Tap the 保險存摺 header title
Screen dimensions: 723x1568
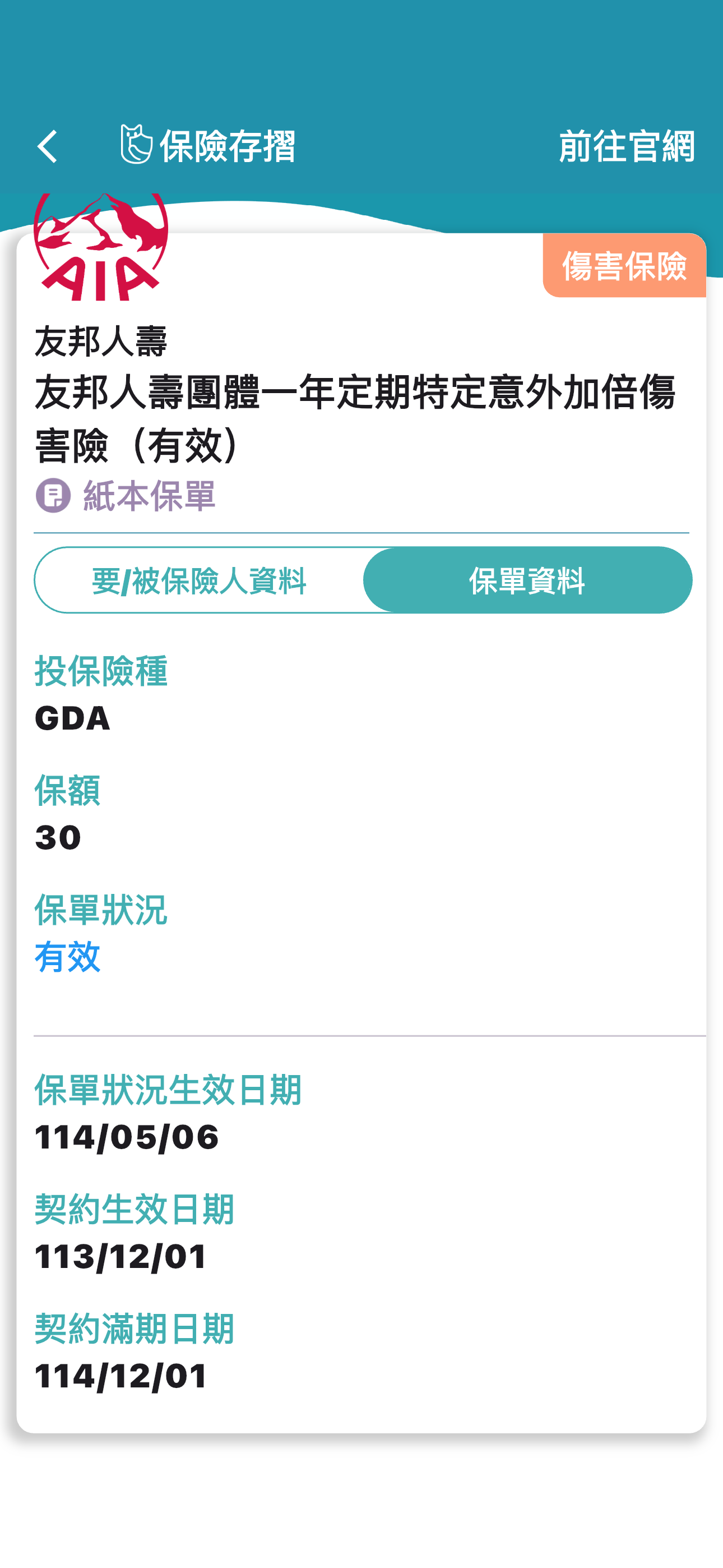click(227, 147)
